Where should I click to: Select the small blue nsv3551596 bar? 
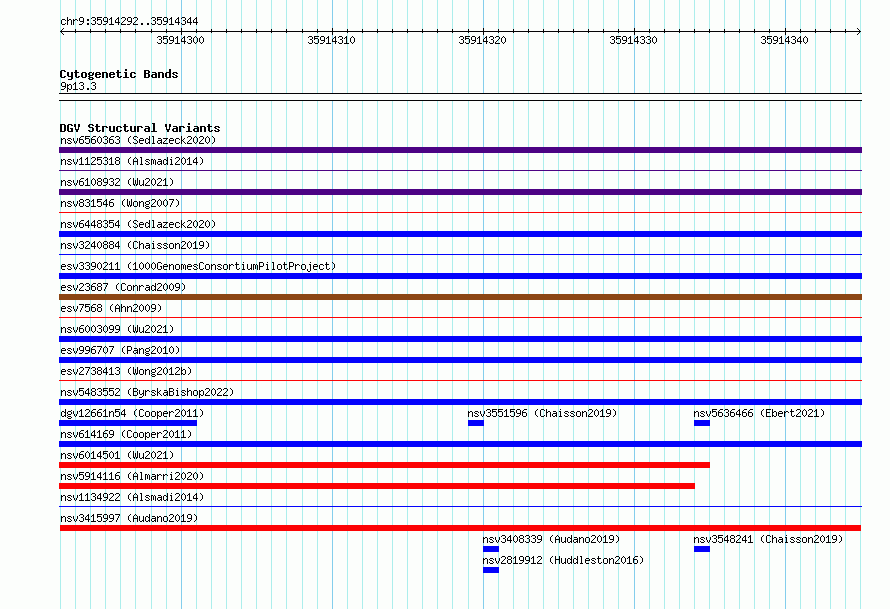[x=476, y=423]
